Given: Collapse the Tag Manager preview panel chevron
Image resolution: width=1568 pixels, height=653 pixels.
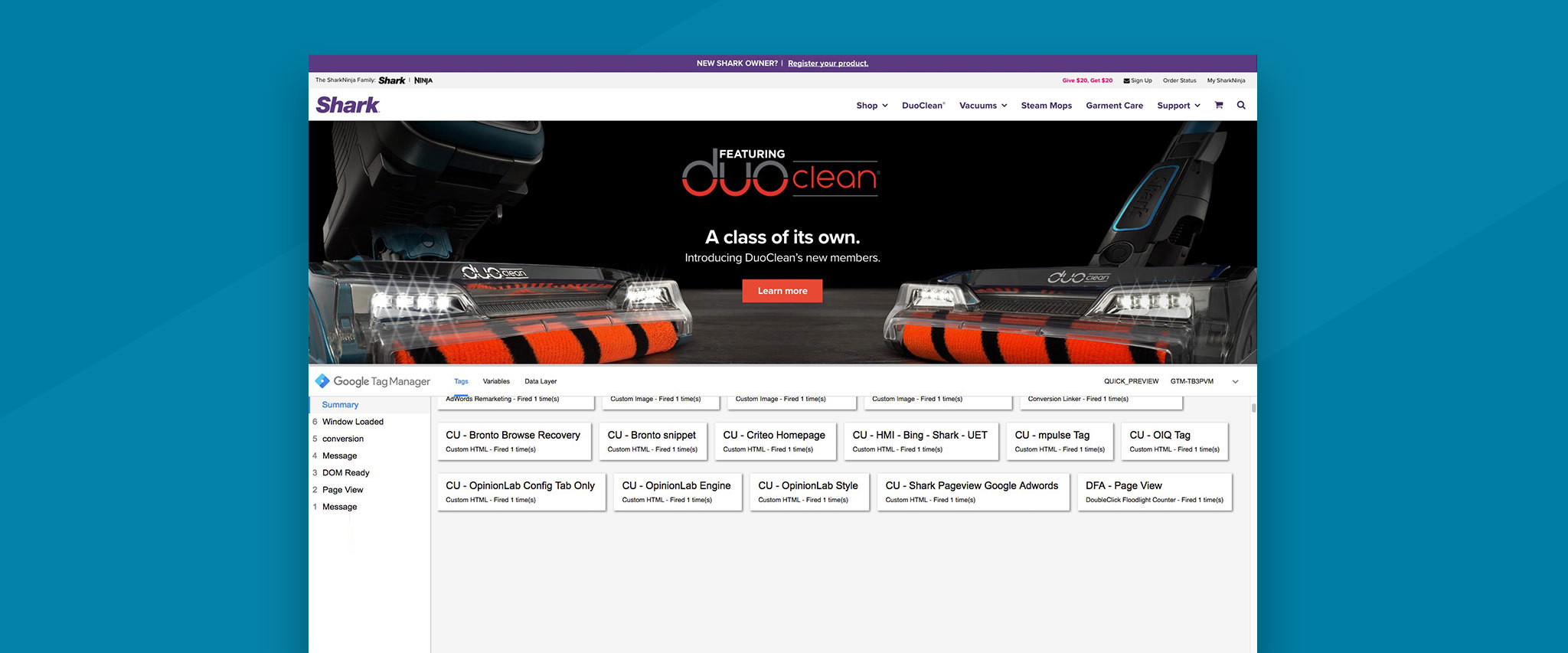Looking at the screenshot, I should pos(1235,381).
